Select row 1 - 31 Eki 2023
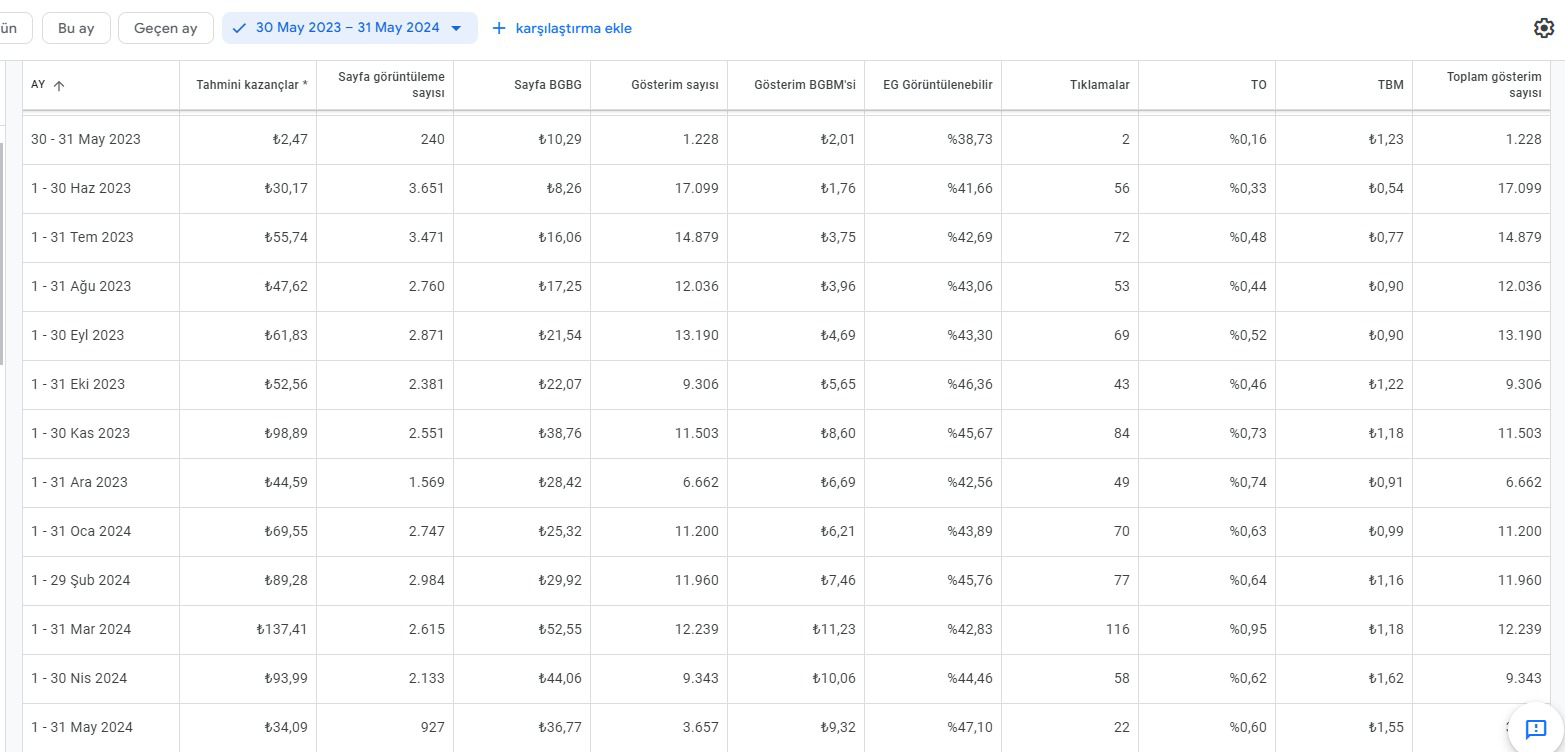 786,385
